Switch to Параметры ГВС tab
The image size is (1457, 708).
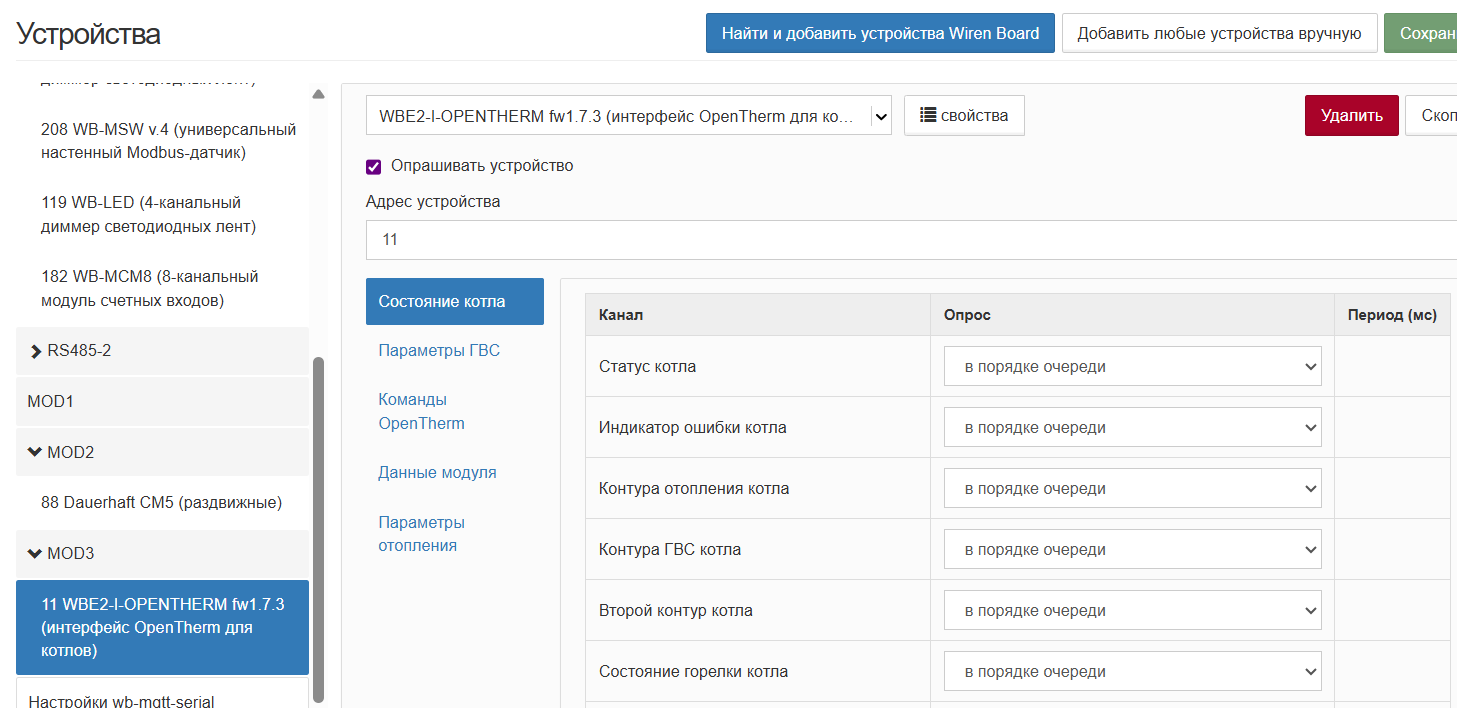coord(439,351)
